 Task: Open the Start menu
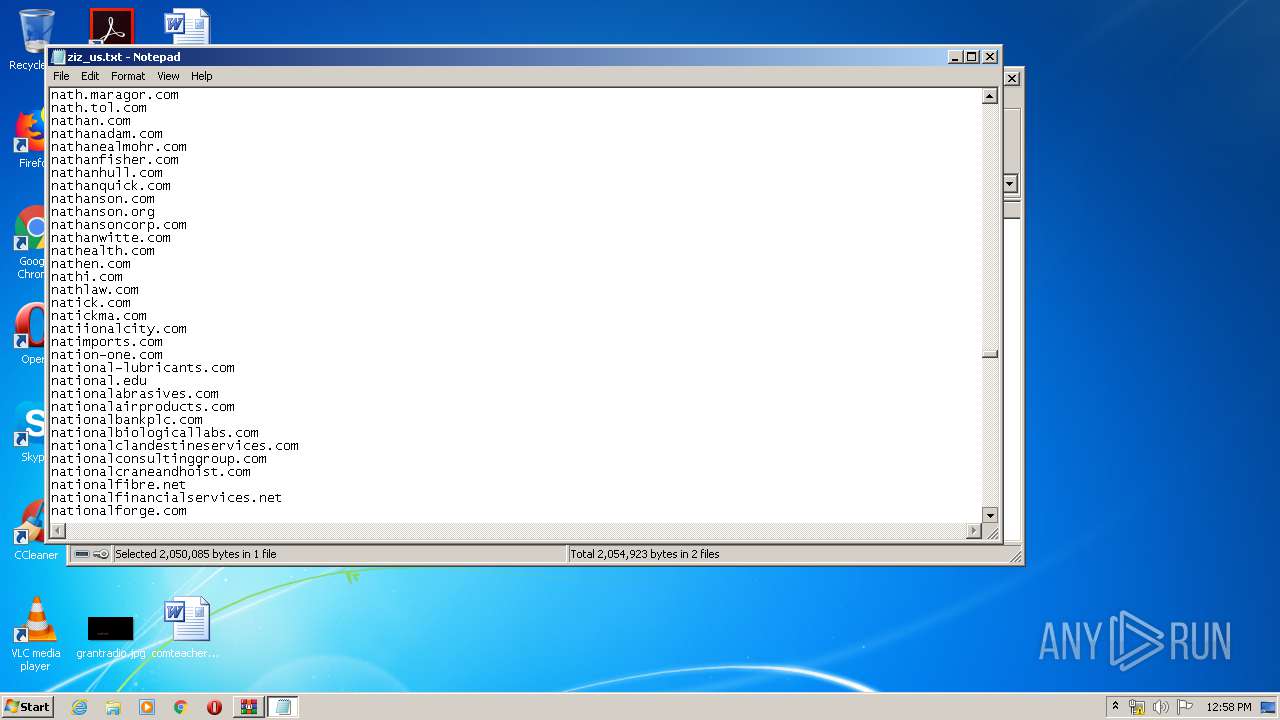pos(27,706)
